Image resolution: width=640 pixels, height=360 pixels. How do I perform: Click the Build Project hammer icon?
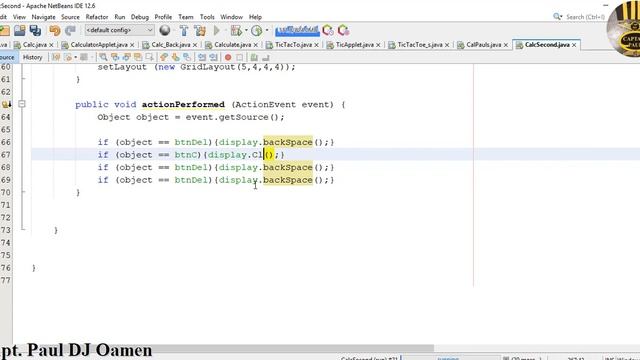click(x=184, y=30)
